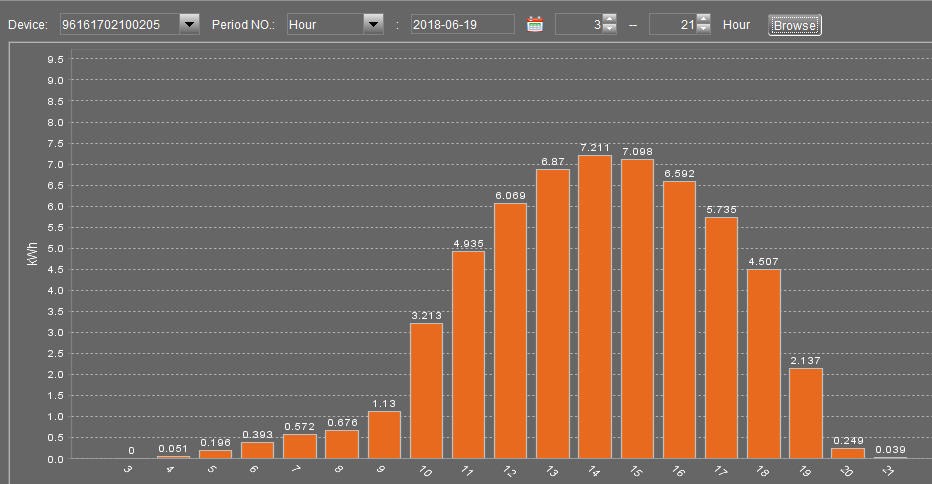The width and height of the screenshot is (932, 484).
Task: Click the bar showing 3.213 kWh
Action: 426,390
